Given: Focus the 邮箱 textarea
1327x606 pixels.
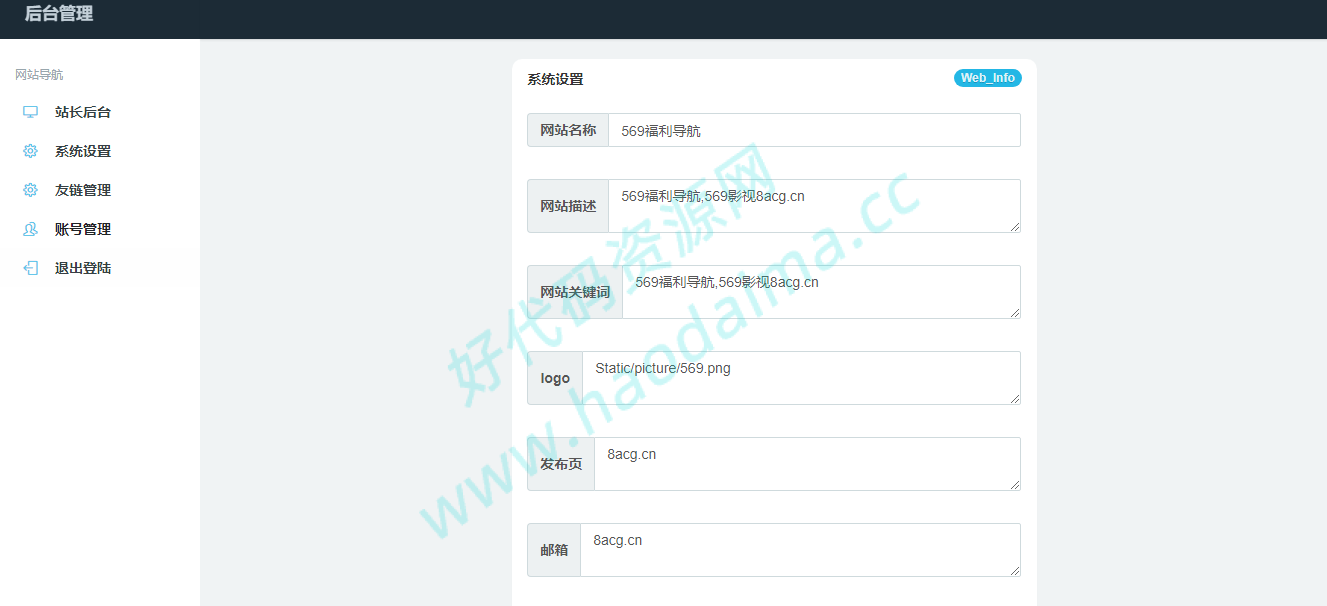Looking at the screenshot, I should [800, 550].
